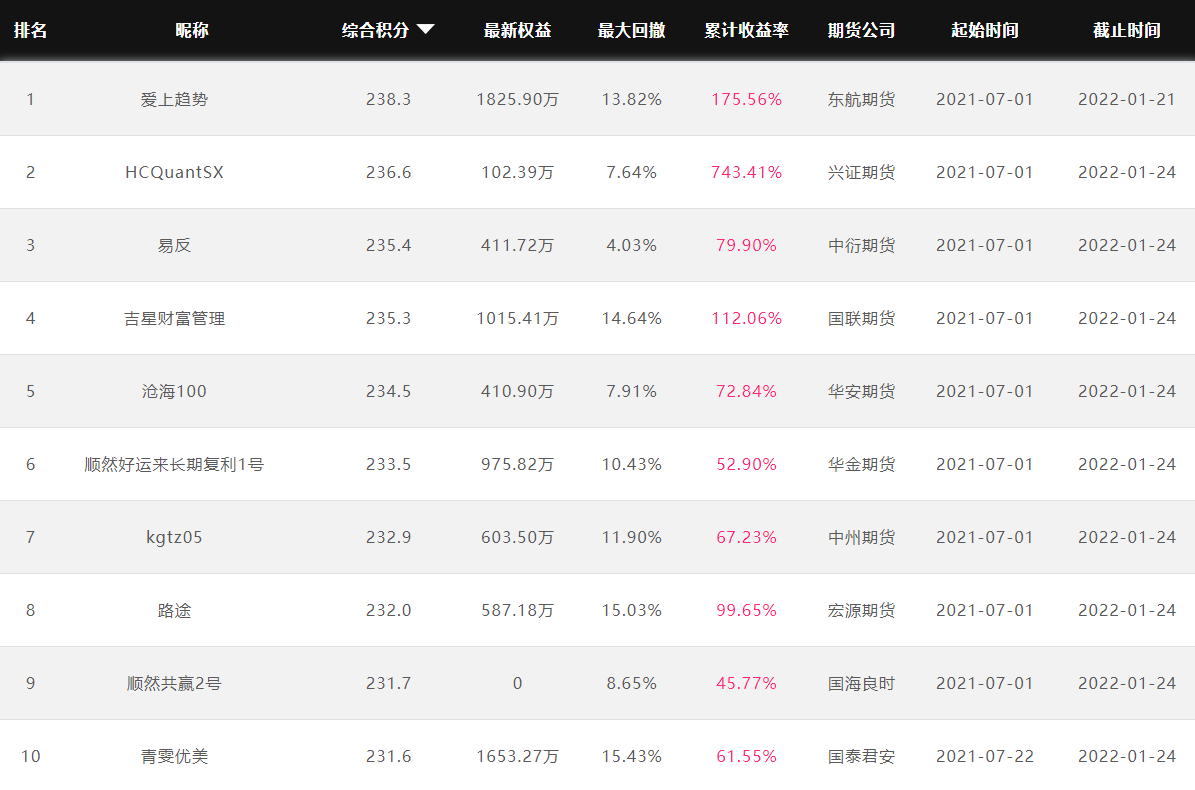The width and height of the screenshot is (1195, 790).
Task: Click the futures company 国泰君安
Action: click(x=861, y=756)
